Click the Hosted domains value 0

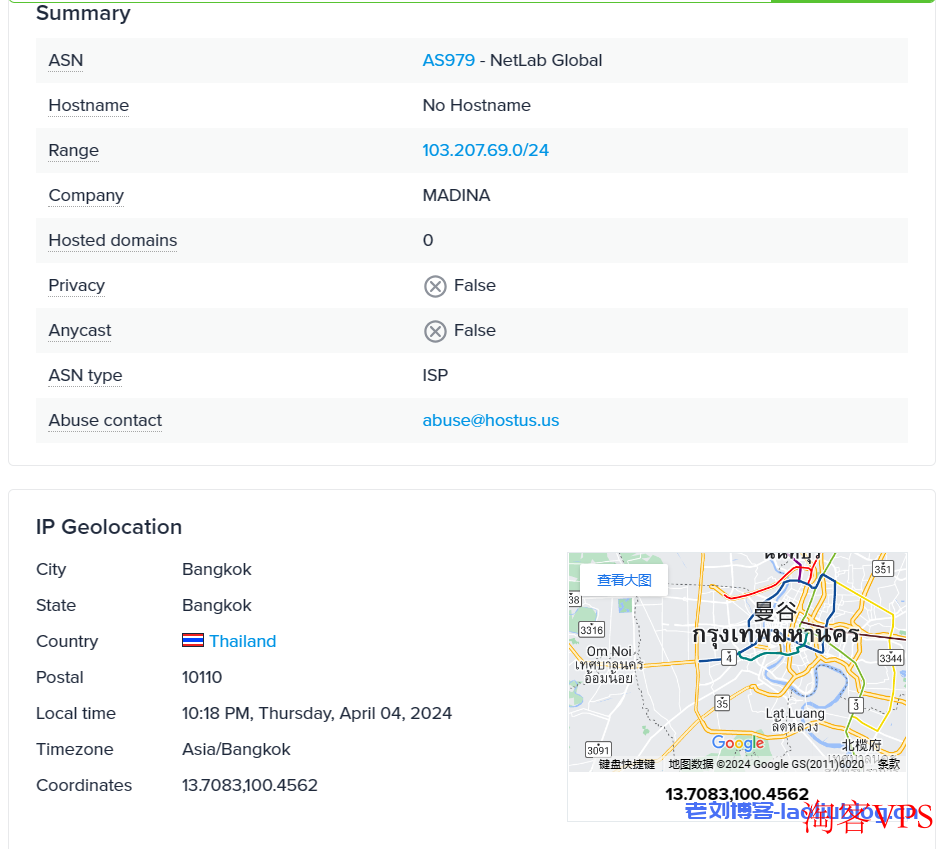coord(428,240)
